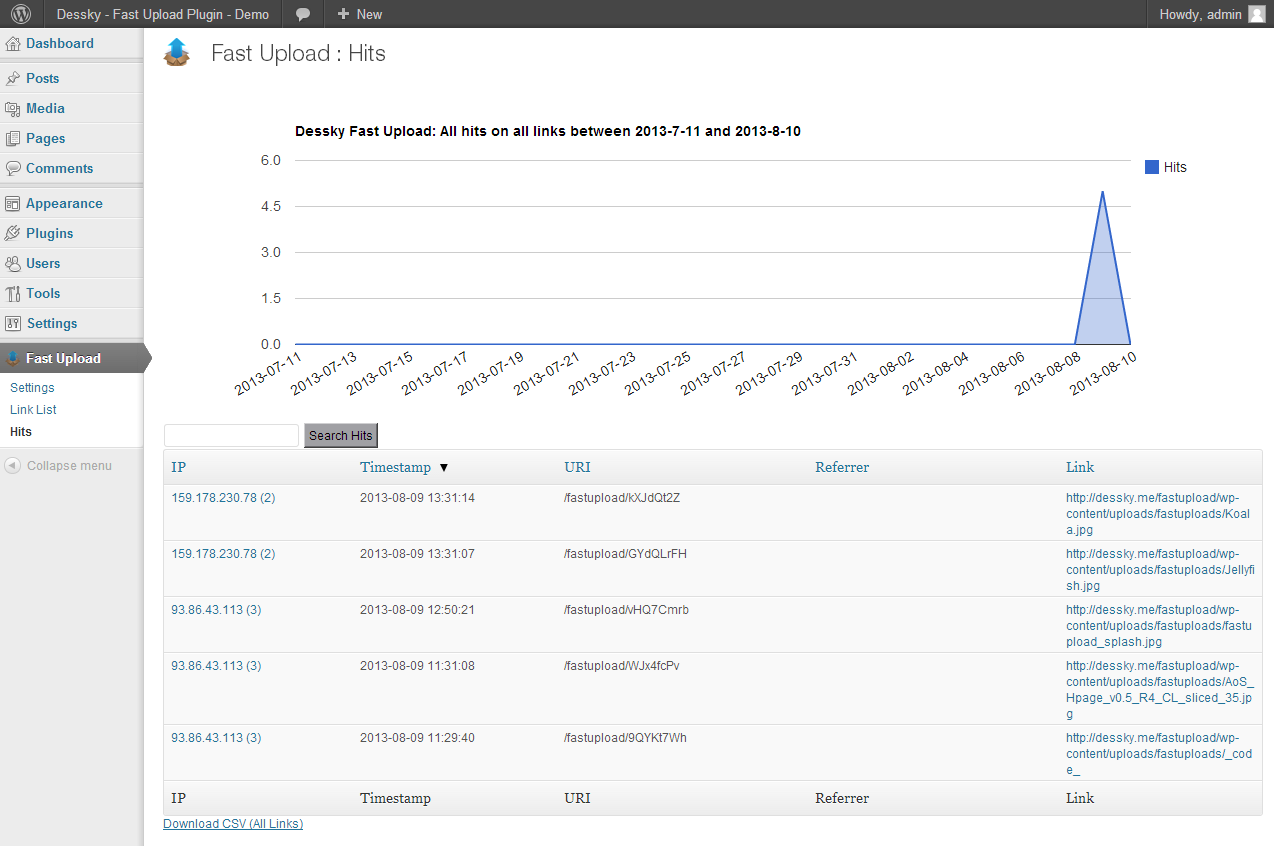Click the Dashboard home icon in sidebar
Viewport: 1274px width, 846px height.
(x=13, y=44)
